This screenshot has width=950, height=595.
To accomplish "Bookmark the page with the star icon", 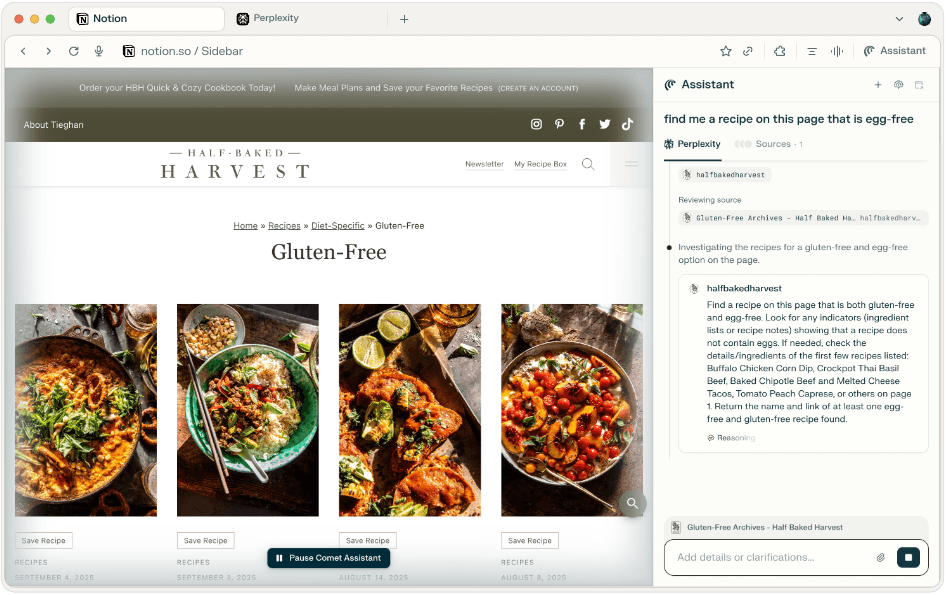I will click(726, 52).
